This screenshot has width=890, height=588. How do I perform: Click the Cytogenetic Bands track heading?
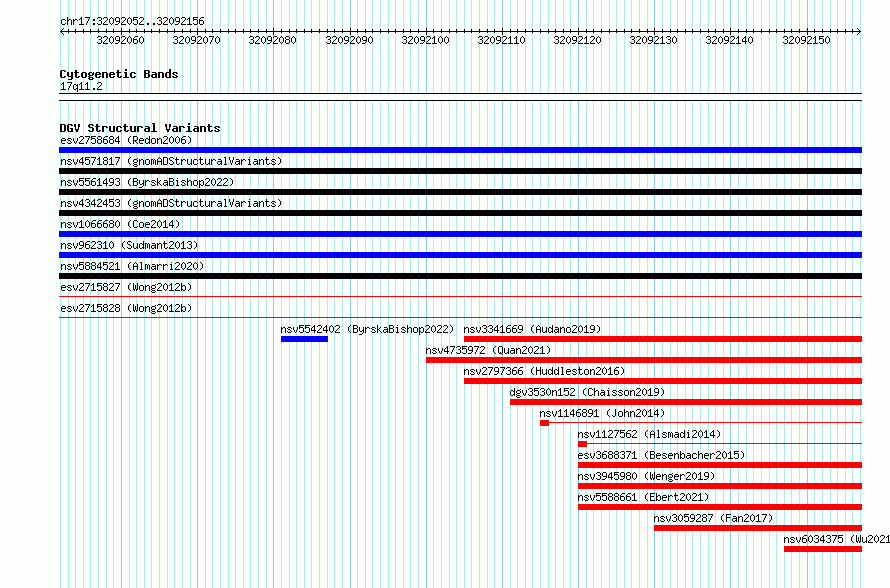pos(119,74)
